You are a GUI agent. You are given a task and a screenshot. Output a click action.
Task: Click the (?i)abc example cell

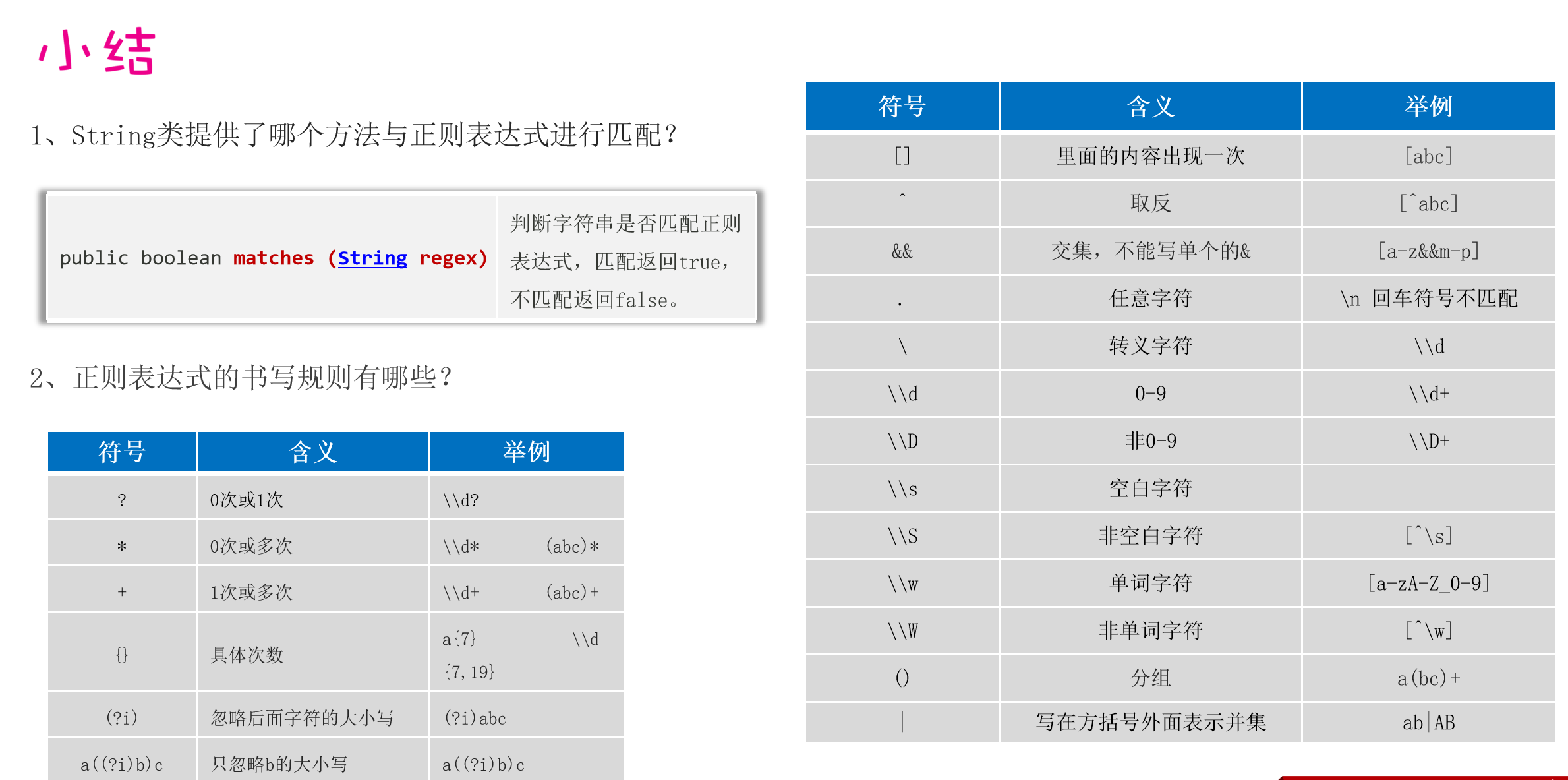(475, 718)
